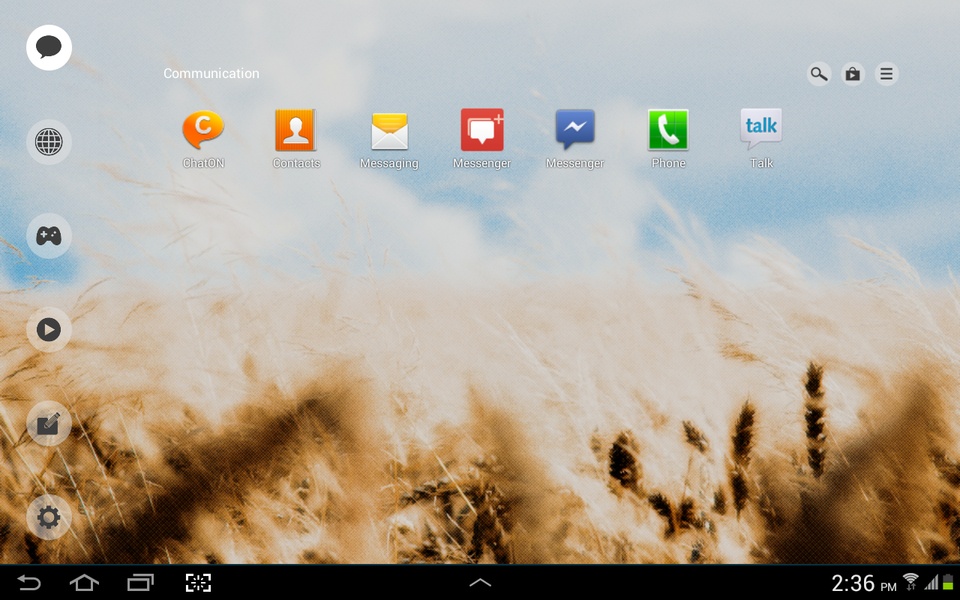
Task: Switch to the Games controller category
Action: pos(49,236)
